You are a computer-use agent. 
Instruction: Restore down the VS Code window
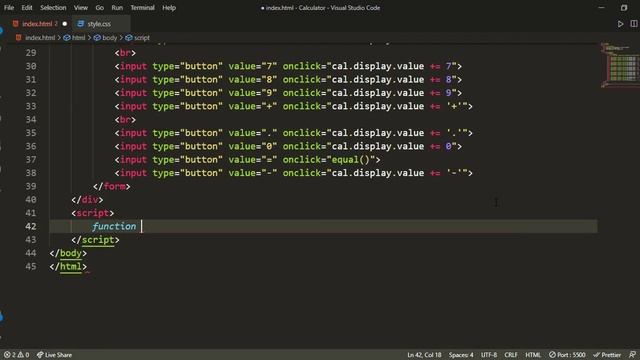pos(624,8)
